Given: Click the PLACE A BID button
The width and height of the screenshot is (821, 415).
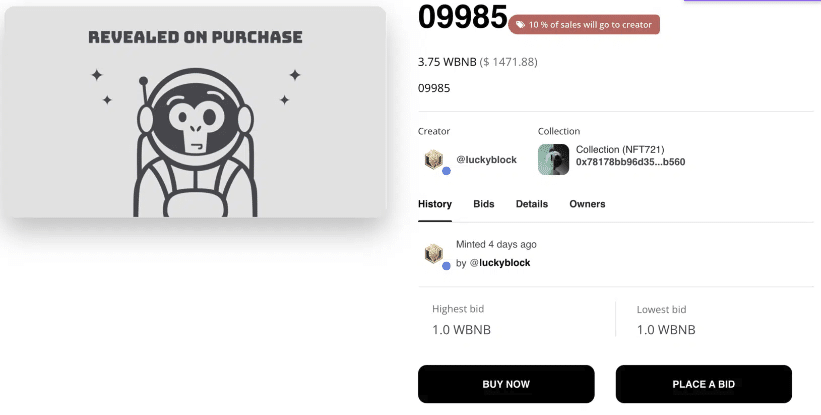Looking at the screenshot, I should pos(703,384).
